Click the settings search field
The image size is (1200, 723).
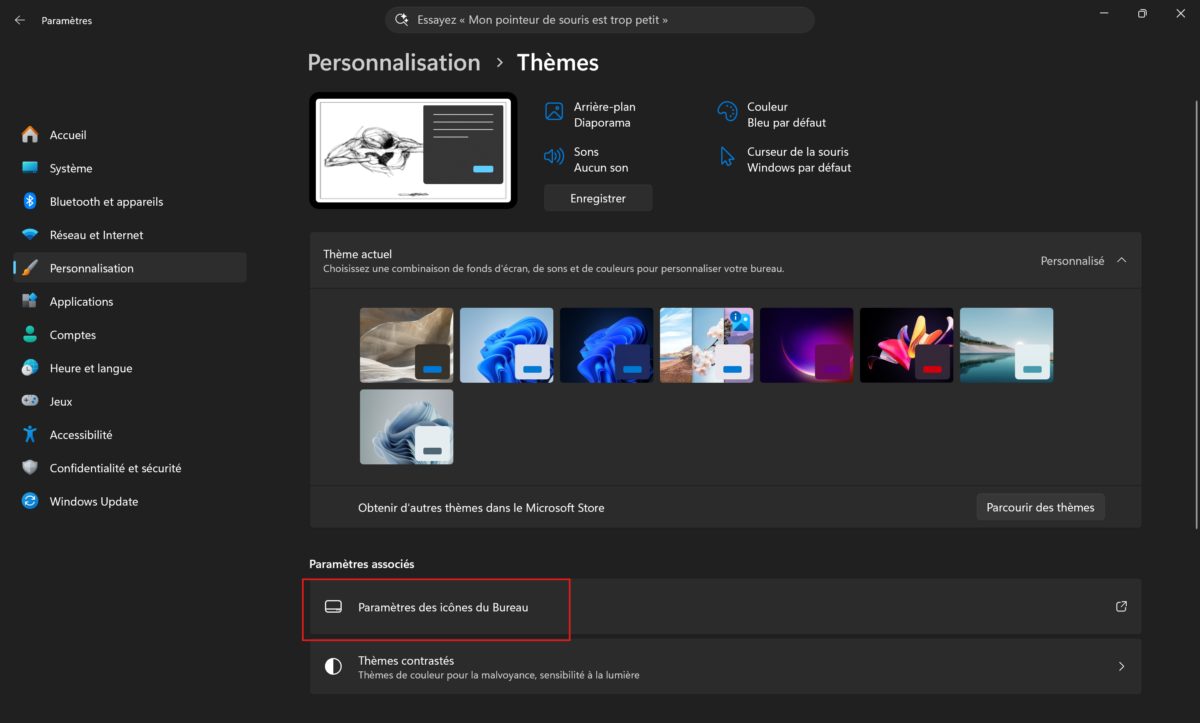[600, 20]
